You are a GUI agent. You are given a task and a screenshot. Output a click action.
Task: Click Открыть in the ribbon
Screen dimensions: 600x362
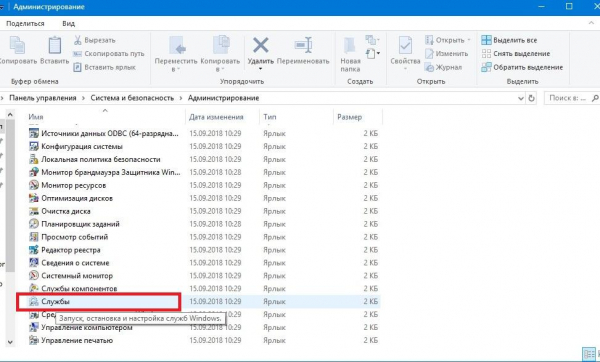[448, 40]
